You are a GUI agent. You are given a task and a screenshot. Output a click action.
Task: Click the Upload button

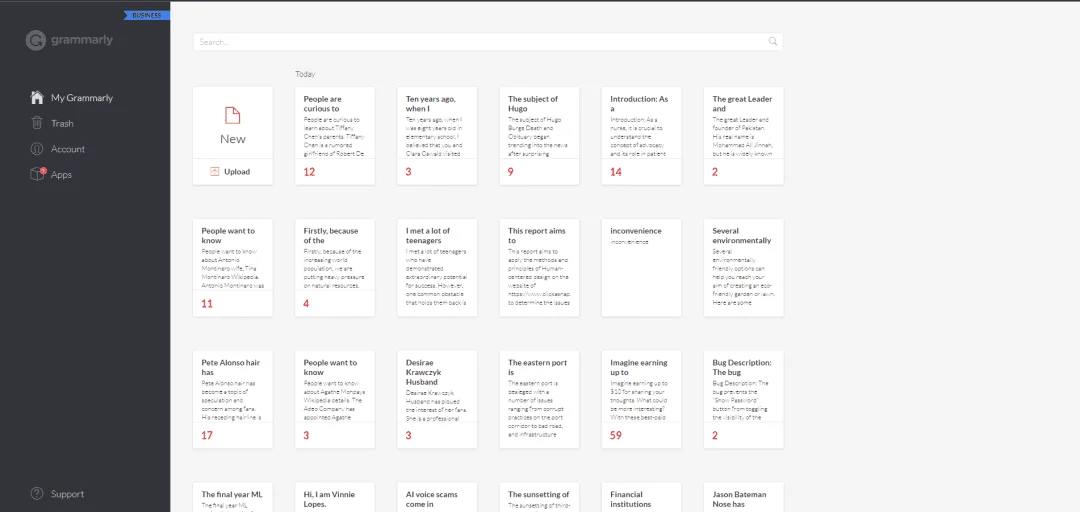233,172
